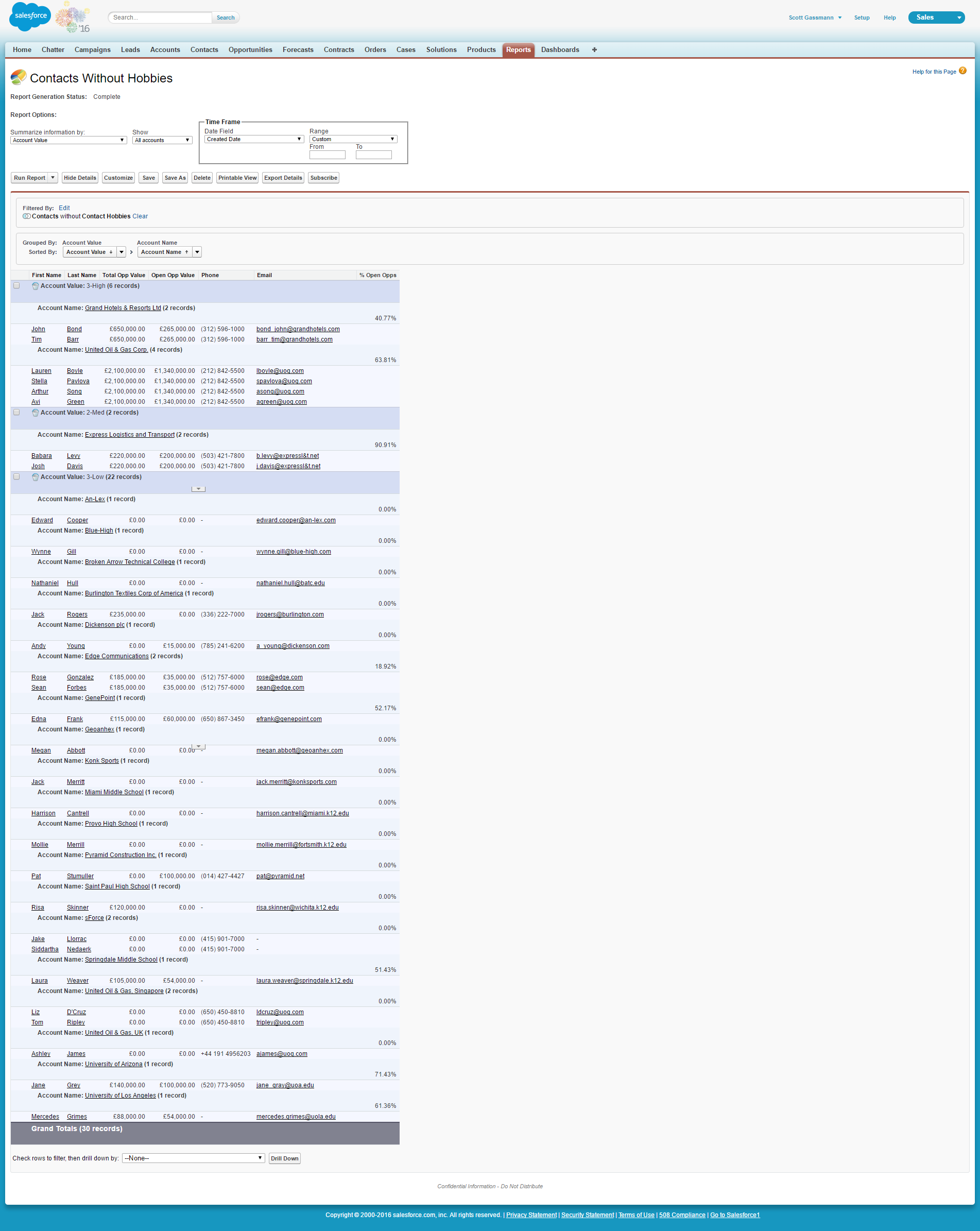Tick the checkbox for the 2-Med group
980x1231 pixels.
click(x=16, y=413)
